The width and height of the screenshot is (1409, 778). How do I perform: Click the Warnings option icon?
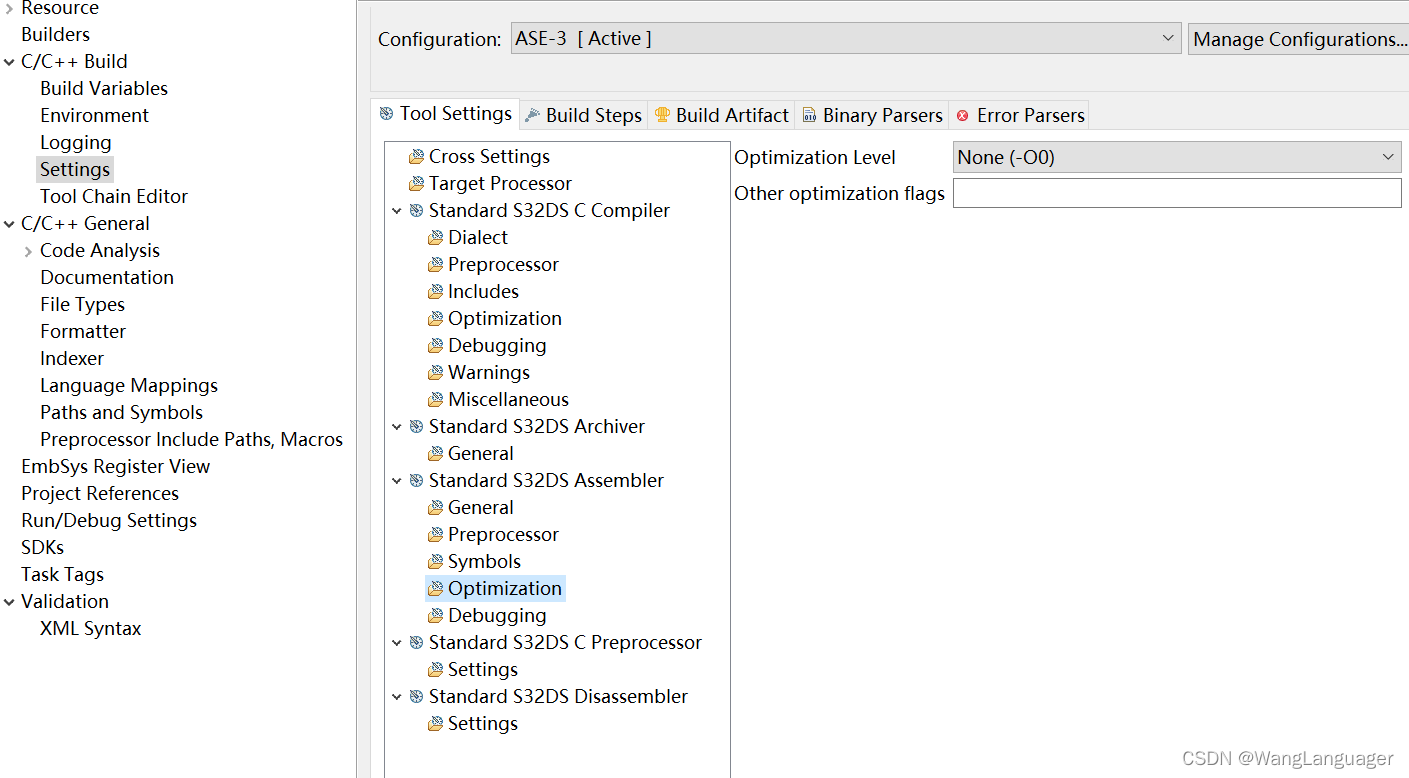click(435, 373)
